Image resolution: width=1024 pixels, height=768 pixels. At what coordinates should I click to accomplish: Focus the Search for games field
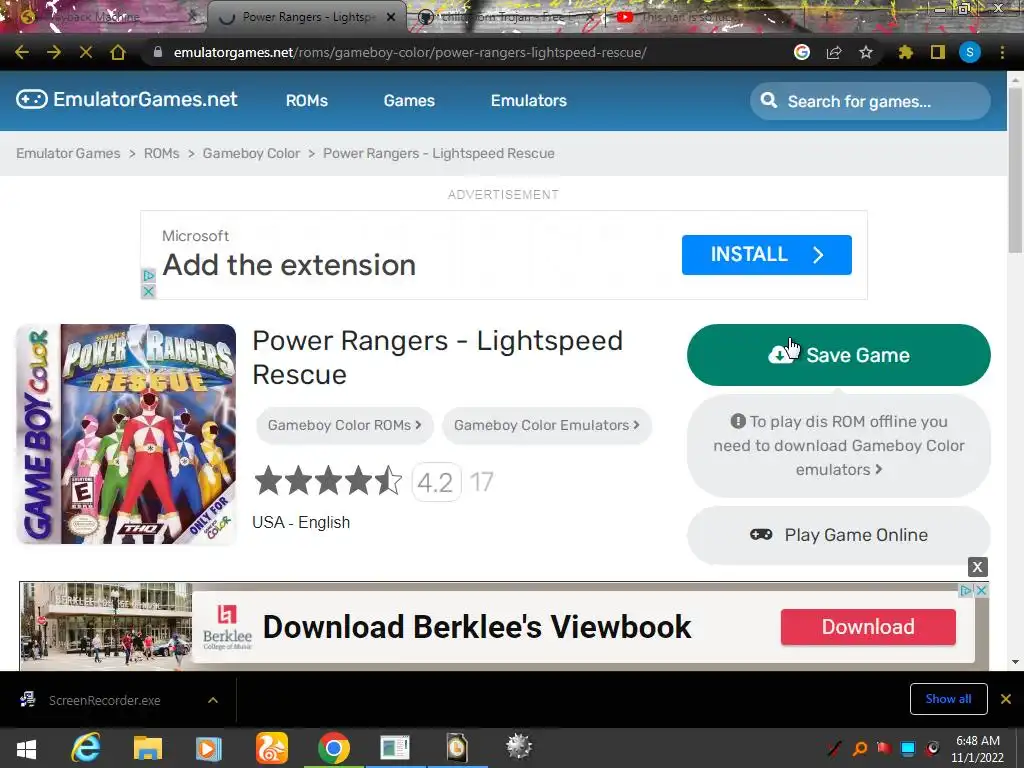tap(870, 101)
